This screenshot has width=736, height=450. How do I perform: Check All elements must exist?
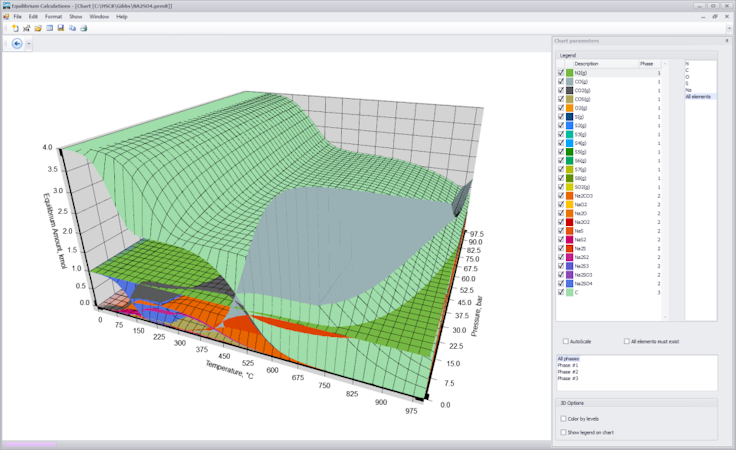[x=627, y=341]
